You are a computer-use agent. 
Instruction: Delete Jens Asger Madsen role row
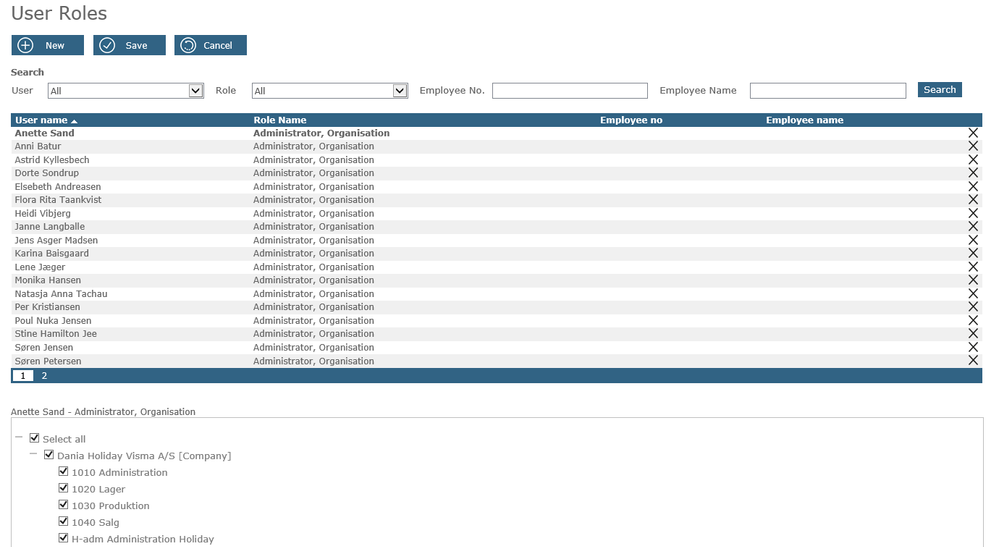973,240
